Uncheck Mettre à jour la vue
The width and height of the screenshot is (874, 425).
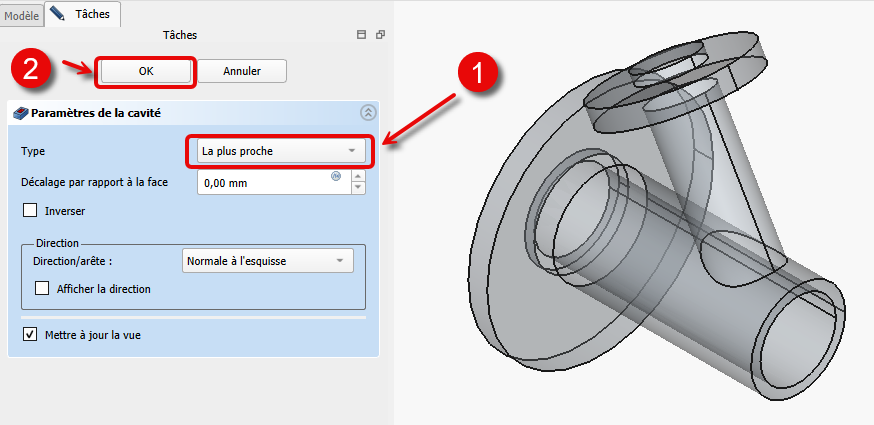(30, 335)
